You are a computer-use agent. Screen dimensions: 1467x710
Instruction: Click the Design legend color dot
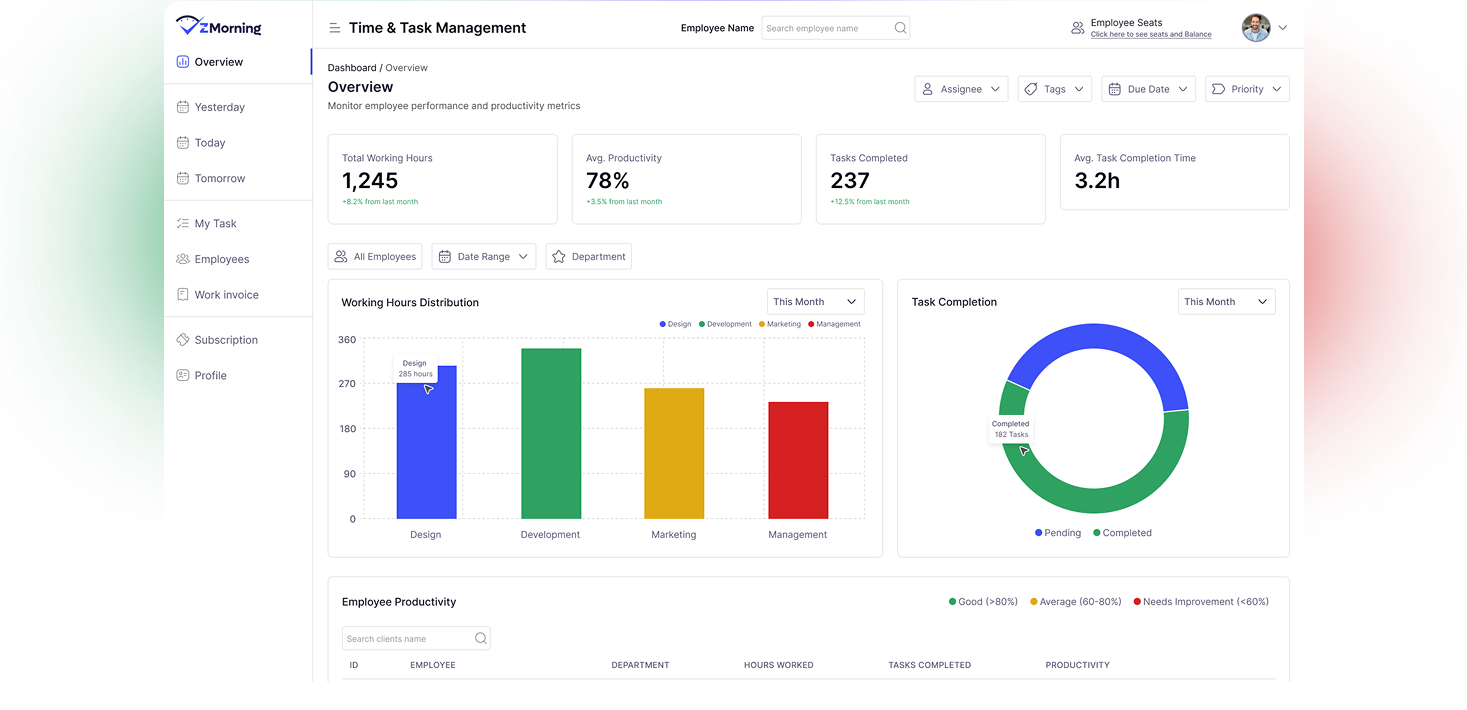[x=663, y=324]
